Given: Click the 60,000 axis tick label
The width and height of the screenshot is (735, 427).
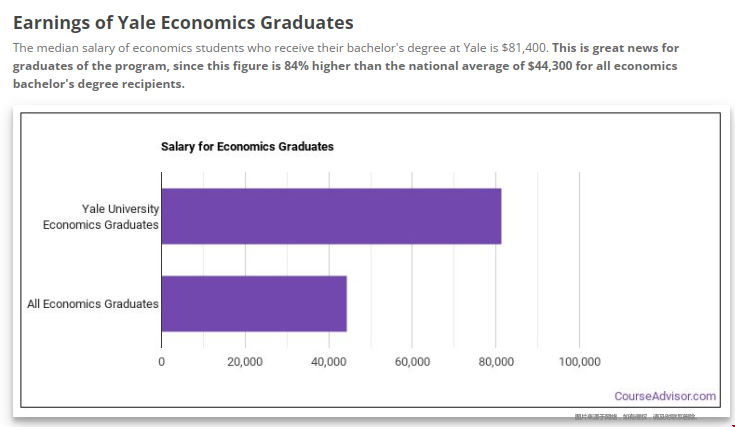Looking at the screenshot, I should click(x=412, y=361).
